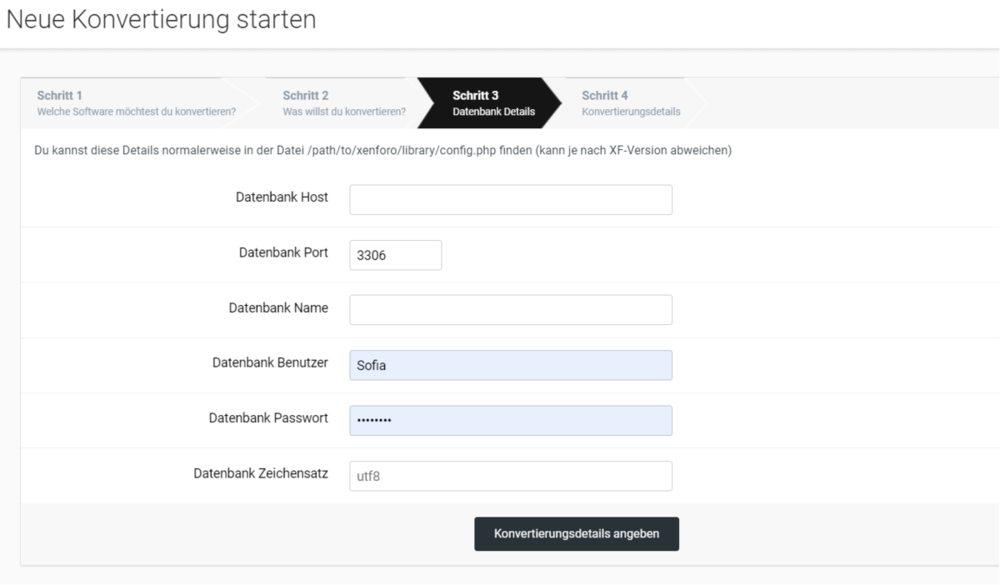
Task: Focus the Datenbank Port field showing 3306
Action: tap(394, 254)
